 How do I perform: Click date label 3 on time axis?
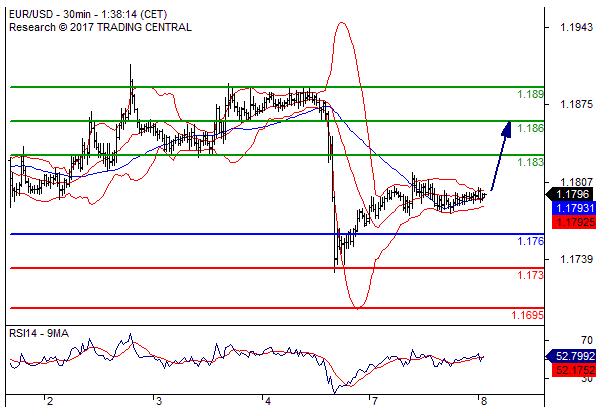158,401
